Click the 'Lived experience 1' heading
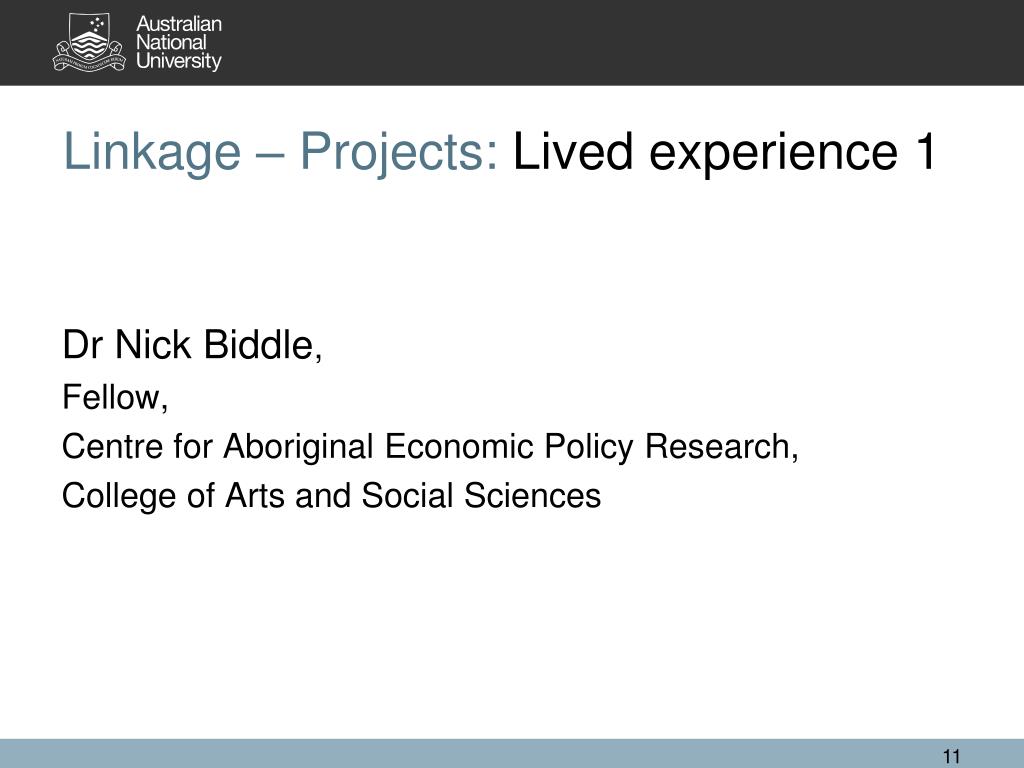The width and height of the screenshot is (1024, 768). click(726, 152)
